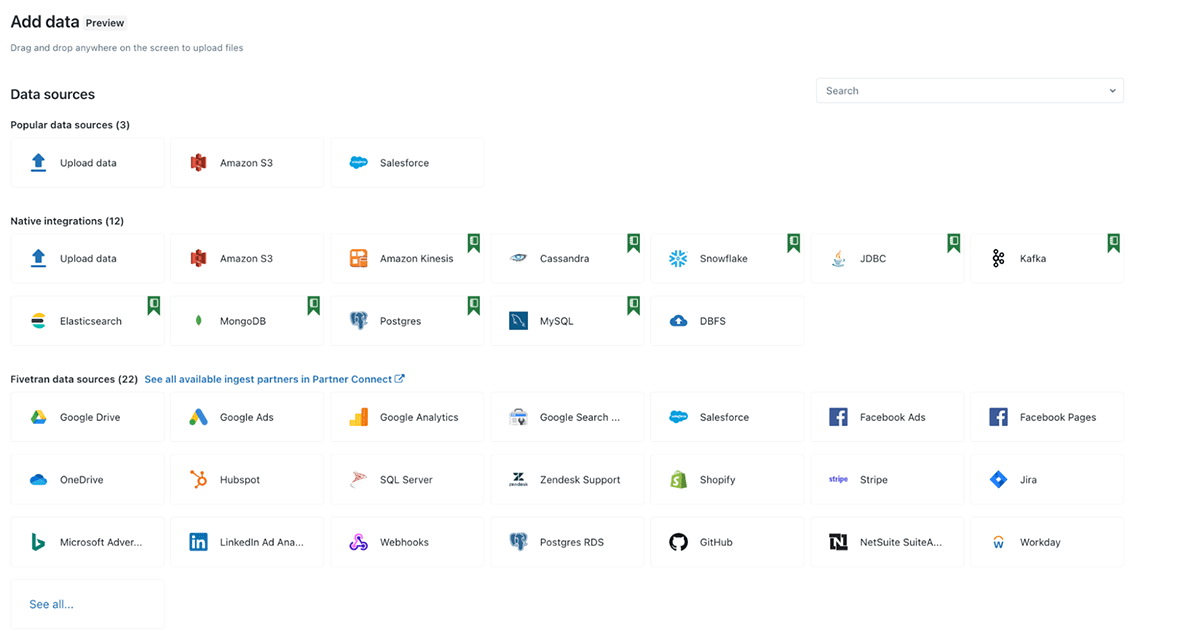
Task: Expand the Search dropdown arrow
Action: tap(1112, 91)
